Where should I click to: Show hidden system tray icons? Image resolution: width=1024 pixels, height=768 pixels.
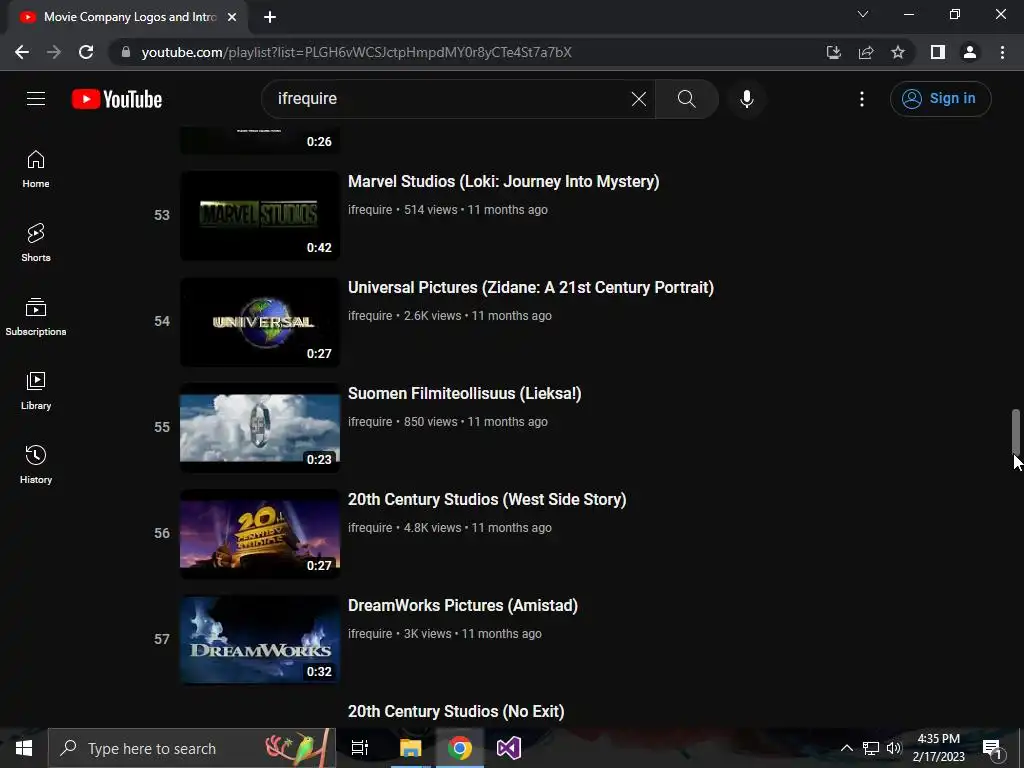coord(846,748)
